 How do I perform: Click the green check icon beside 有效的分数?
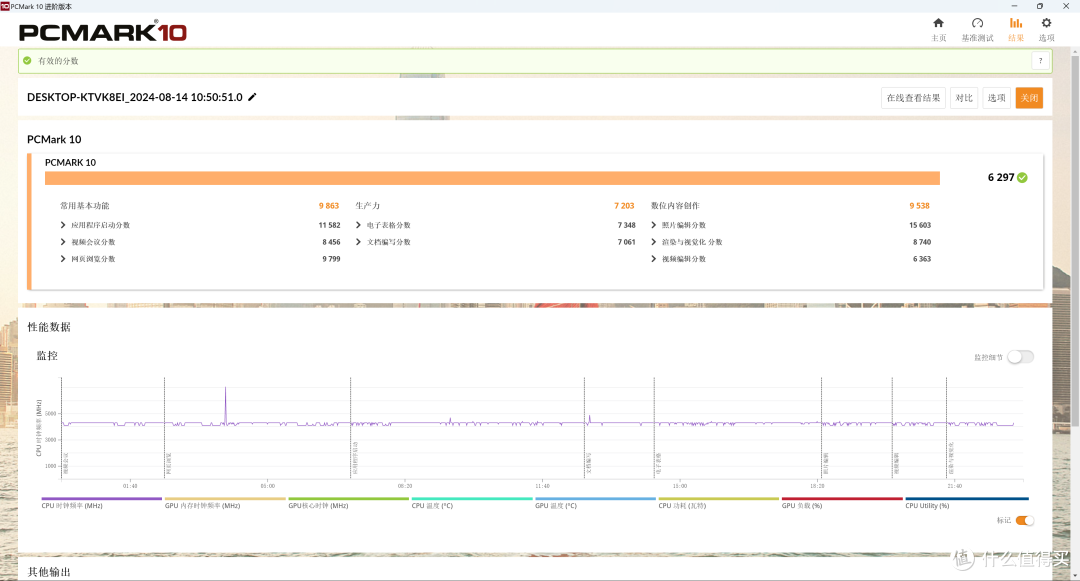tap(27, 61)
